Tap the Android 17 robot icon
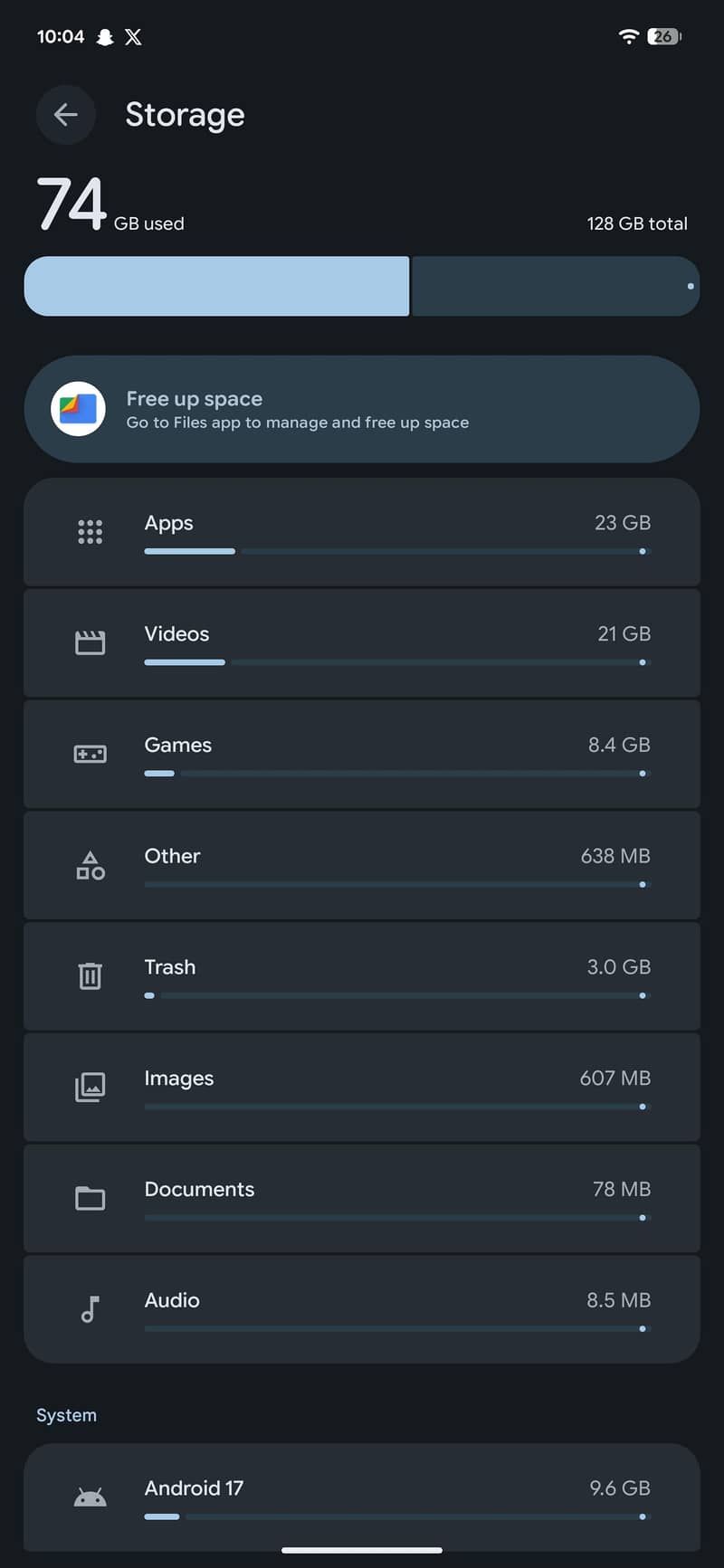The width and height of the screenshot is (724, 1568). click(x=90, y=1498)
